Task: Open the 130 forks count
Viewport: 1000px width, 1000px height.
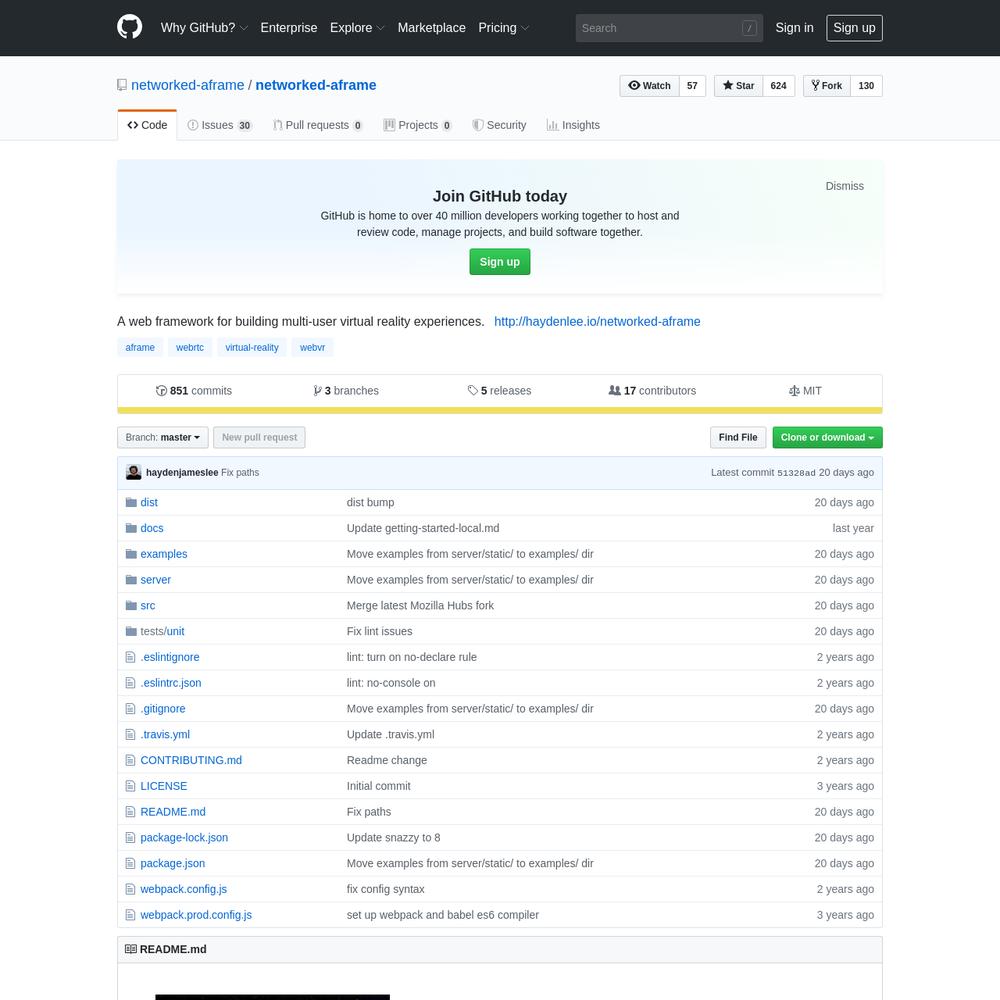Action: (865, 85)
